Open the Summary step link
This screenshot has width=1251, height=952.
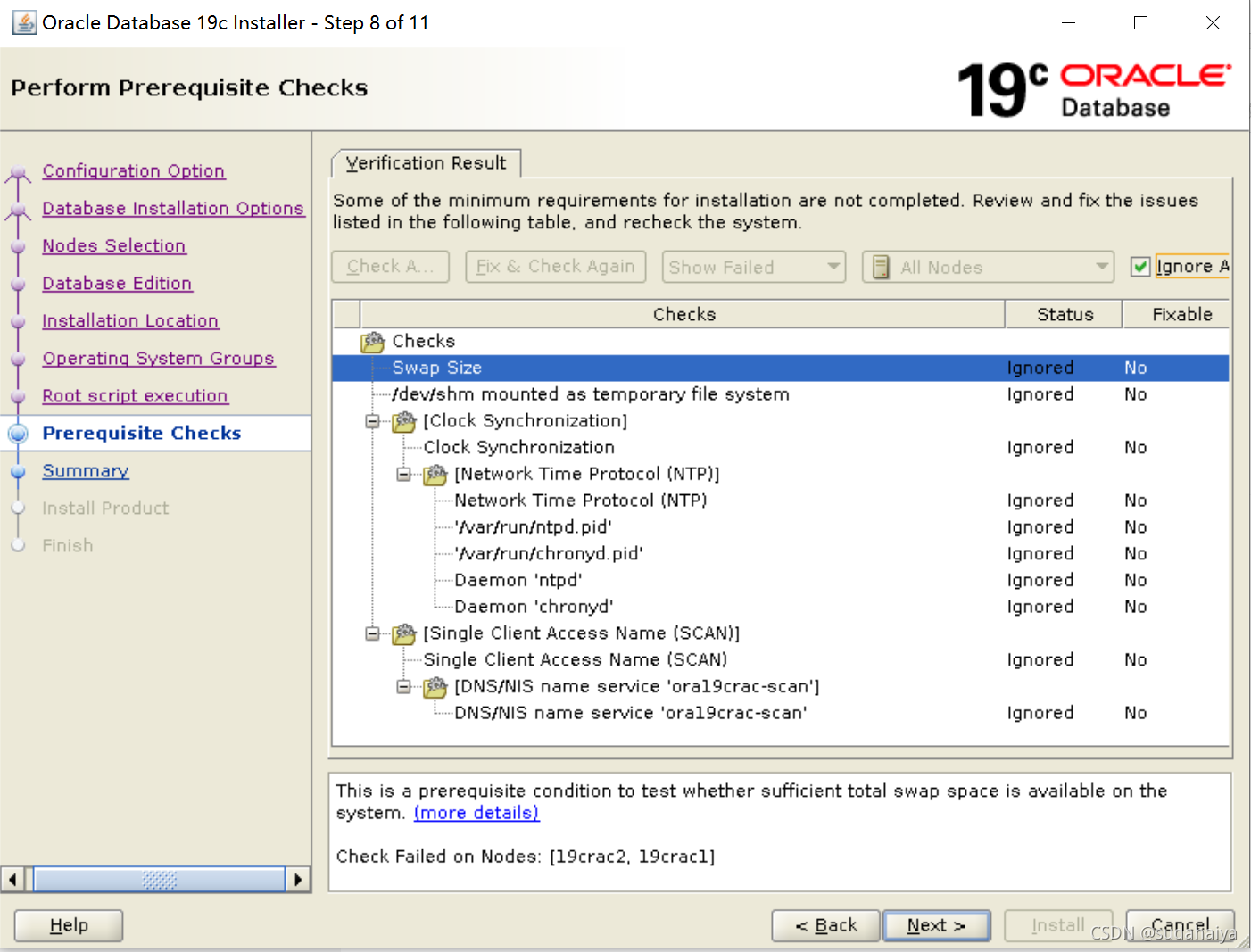pyautogui.click(x=86, y=471)
